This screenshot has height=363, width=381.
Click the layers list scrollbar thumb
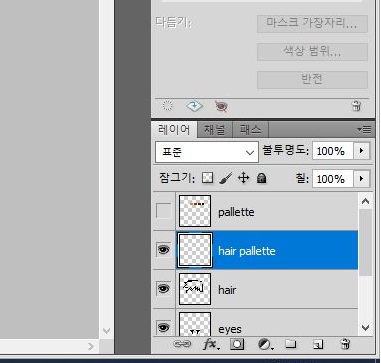(365, 242)
